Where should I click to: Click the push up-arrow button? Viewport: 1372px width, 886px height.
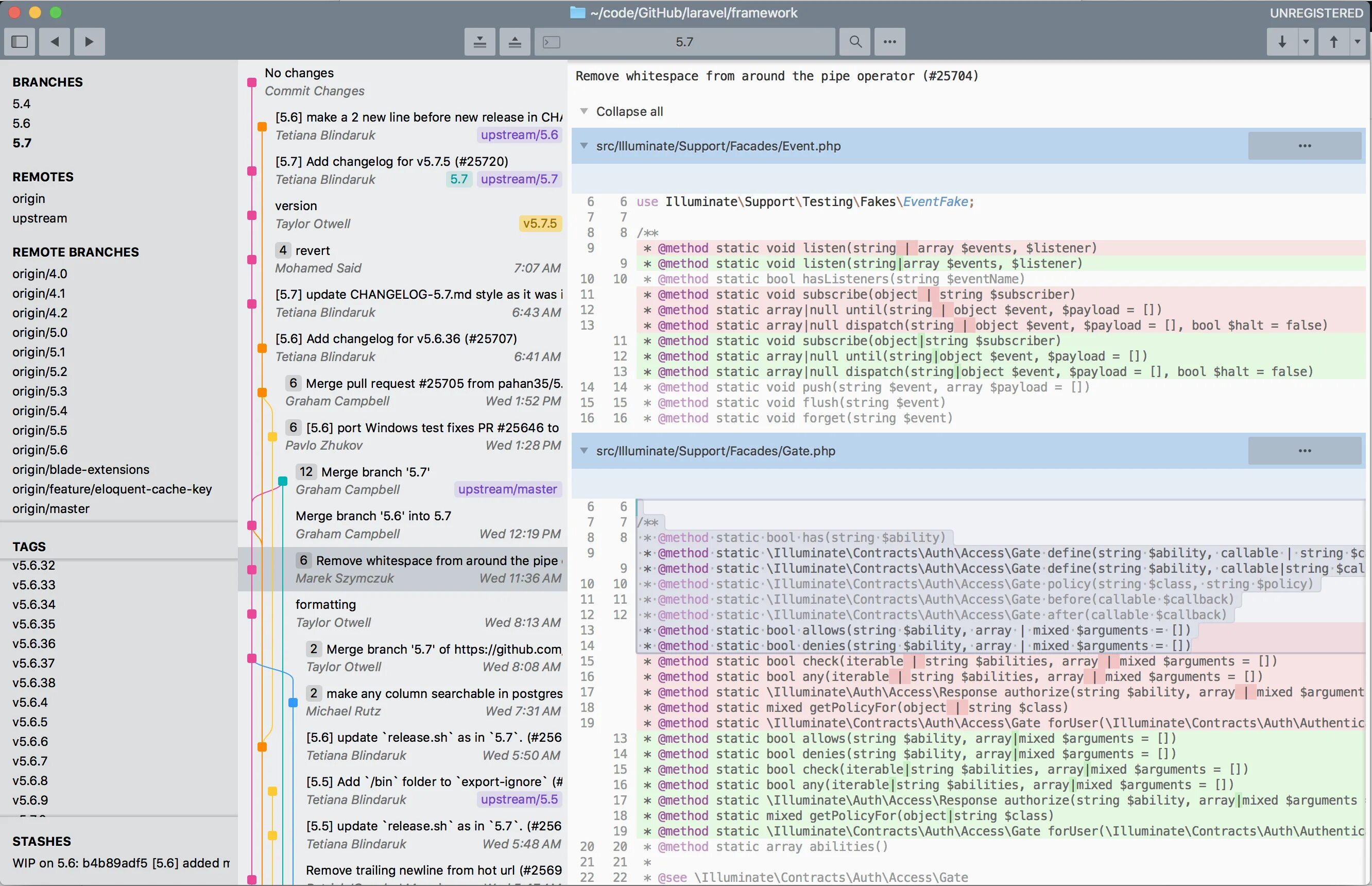tap(1333, 41)
